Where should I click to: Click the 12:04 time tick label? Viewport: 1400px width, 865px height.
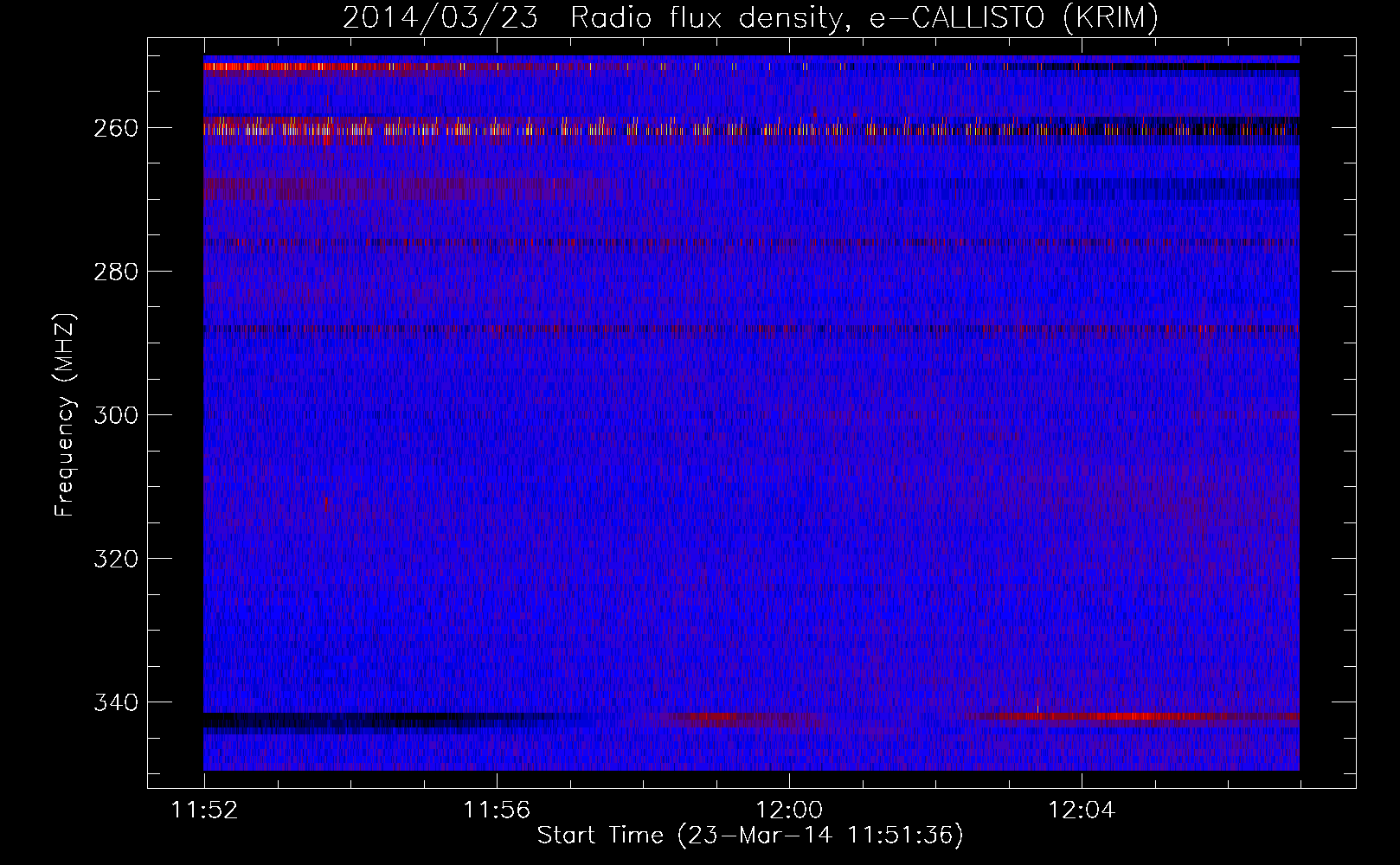(1082, 811)
